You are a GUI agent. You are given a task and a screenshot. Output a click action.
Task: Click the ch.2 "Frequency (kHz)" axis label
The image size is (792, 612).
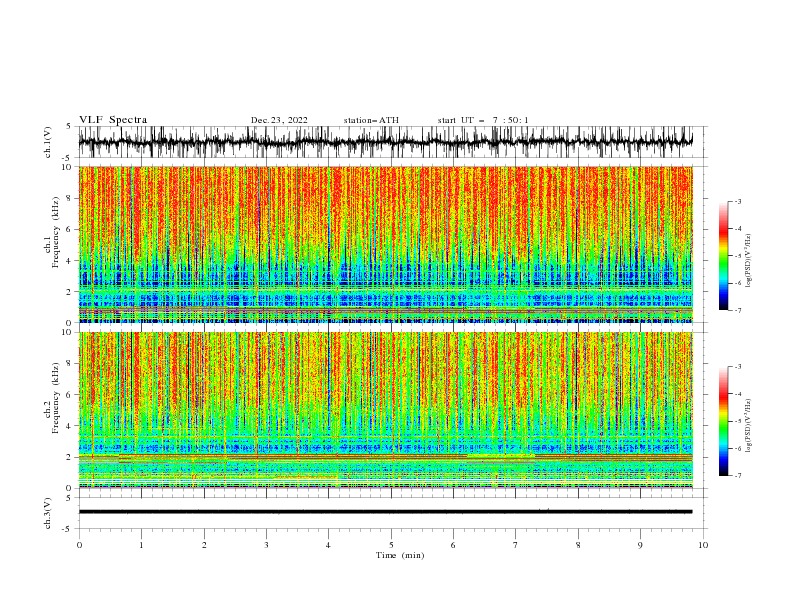(x=56, y=398)
